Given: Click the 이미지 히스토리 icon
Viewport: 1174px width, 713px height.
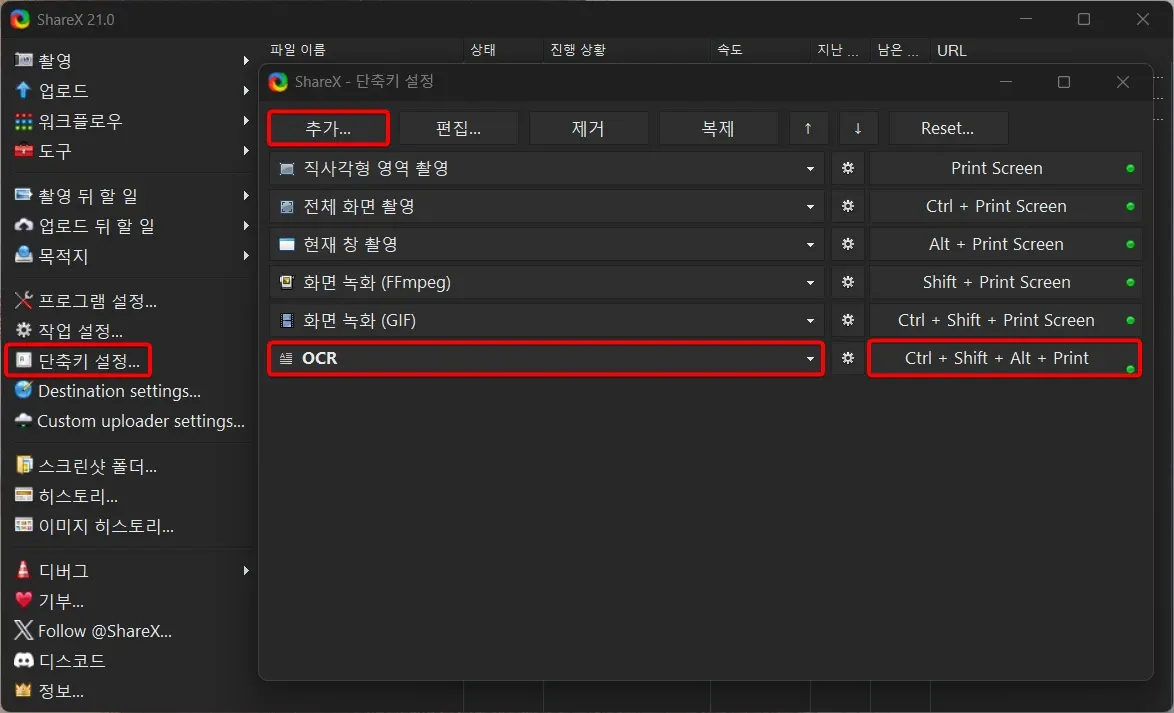Looking at the screenshot, I should pos(24,526).
